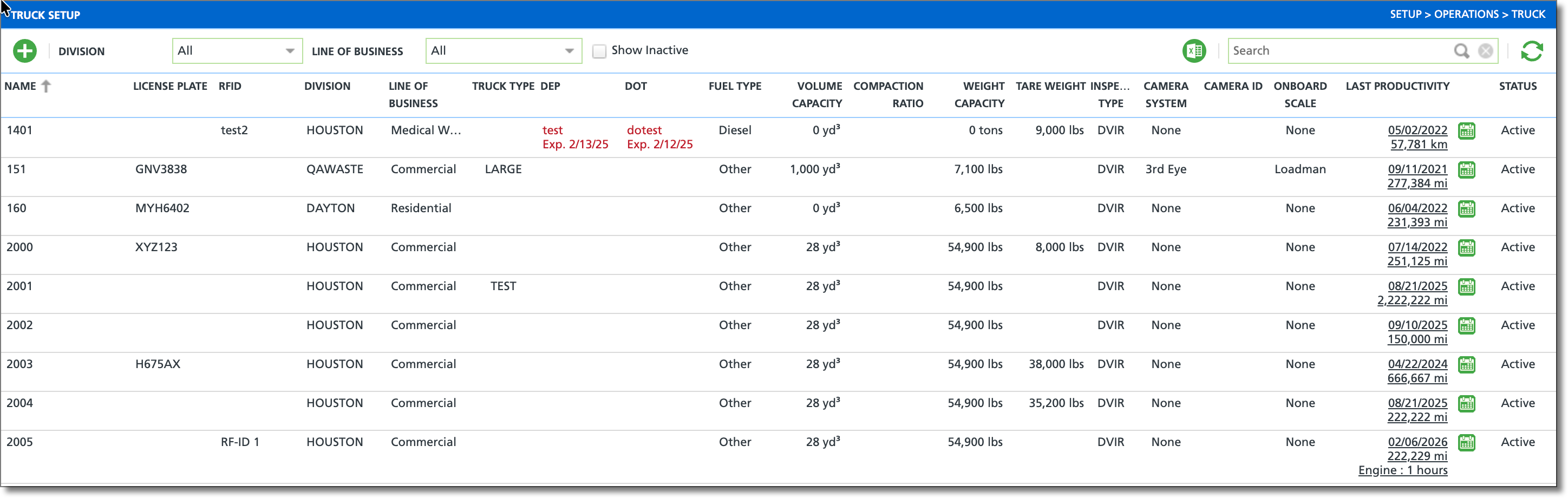This screenshot has width=1568, height=498.
Task: Select license plate MYH6402
Action: tap(162, 208)
